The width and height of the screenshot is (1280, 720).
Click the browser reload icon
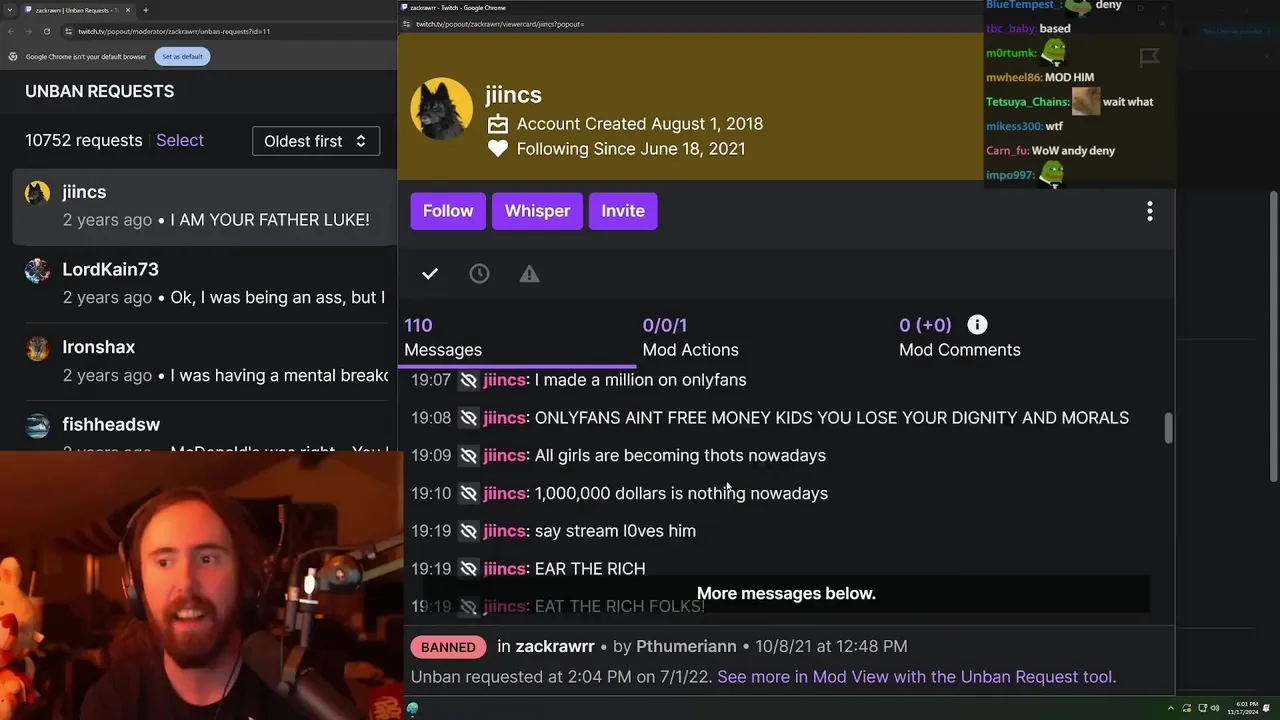[x=46, y=31]
